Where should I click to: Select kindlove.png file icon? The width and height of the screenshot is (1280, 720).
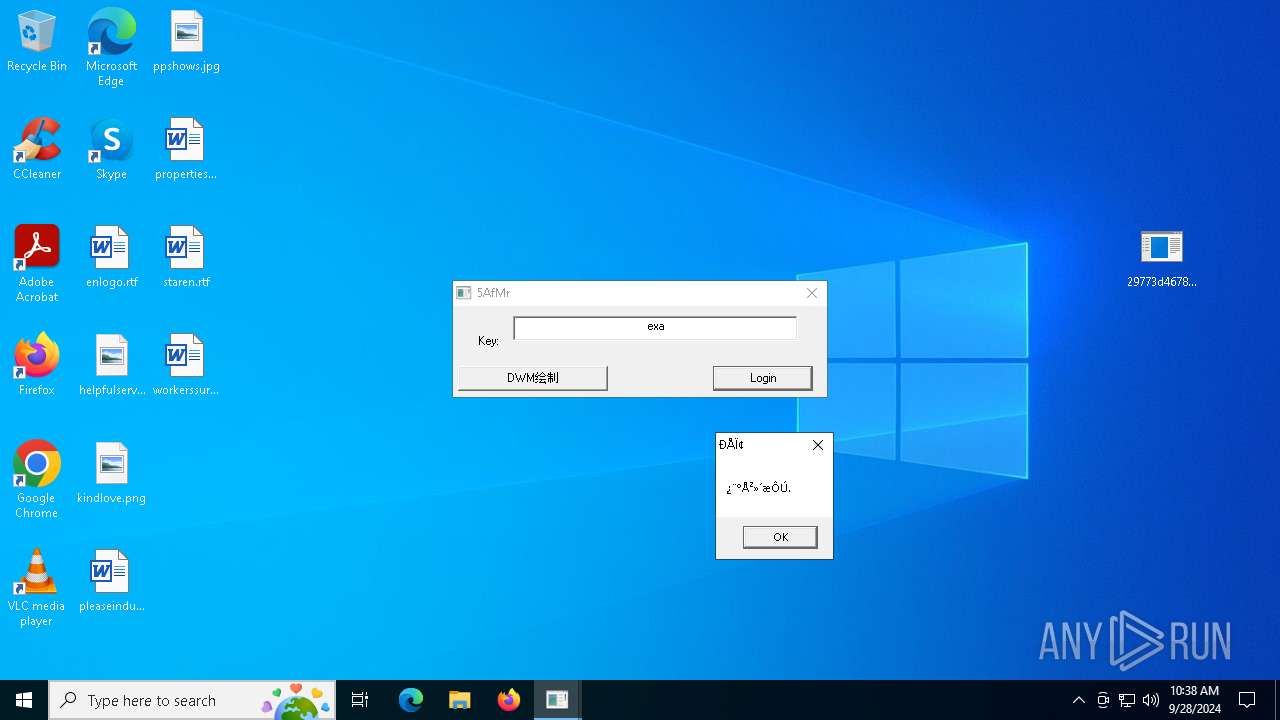point(111,474)
